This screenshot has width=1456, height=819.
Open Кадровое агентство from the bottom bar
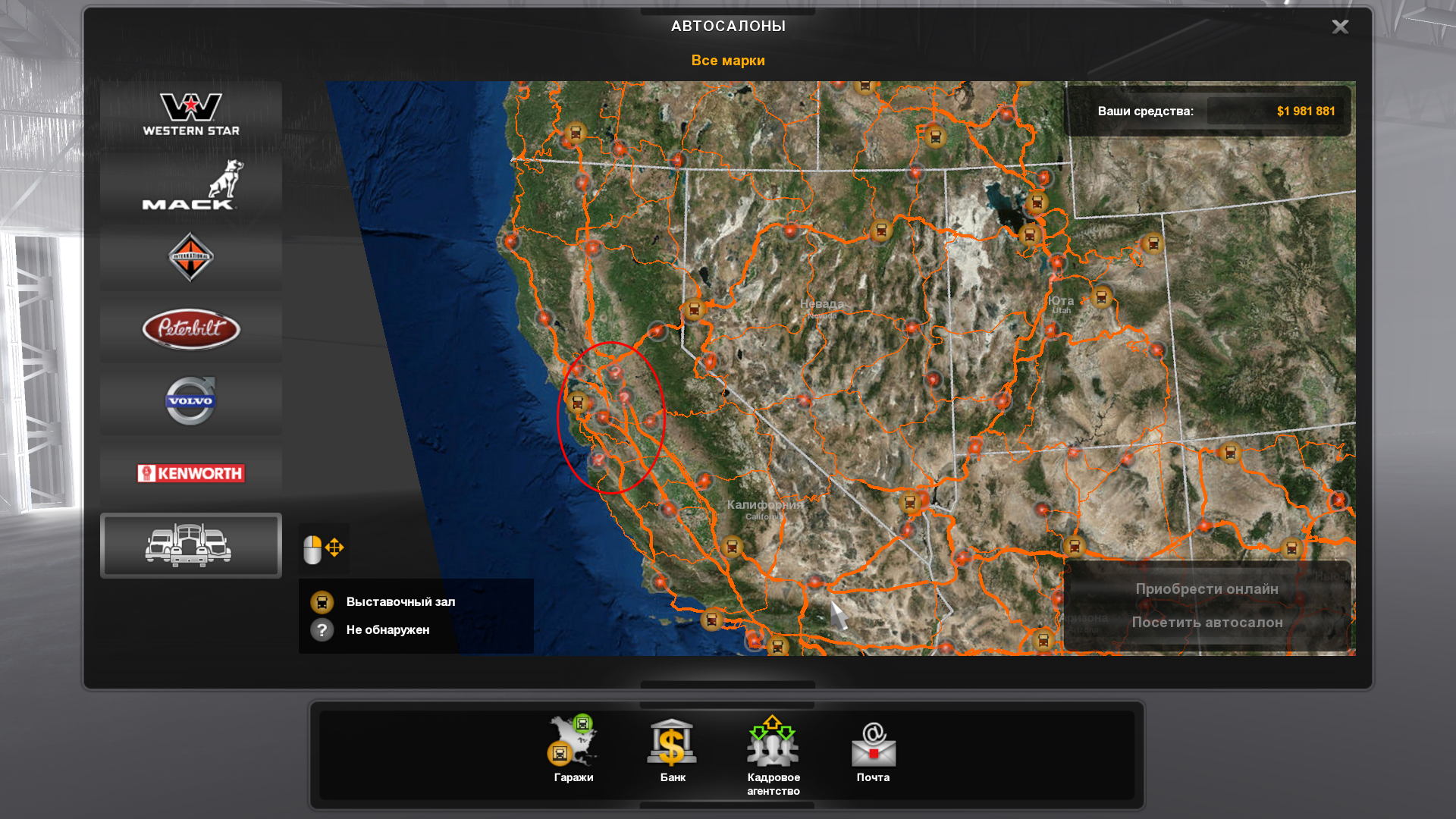(x=773, y=755)
